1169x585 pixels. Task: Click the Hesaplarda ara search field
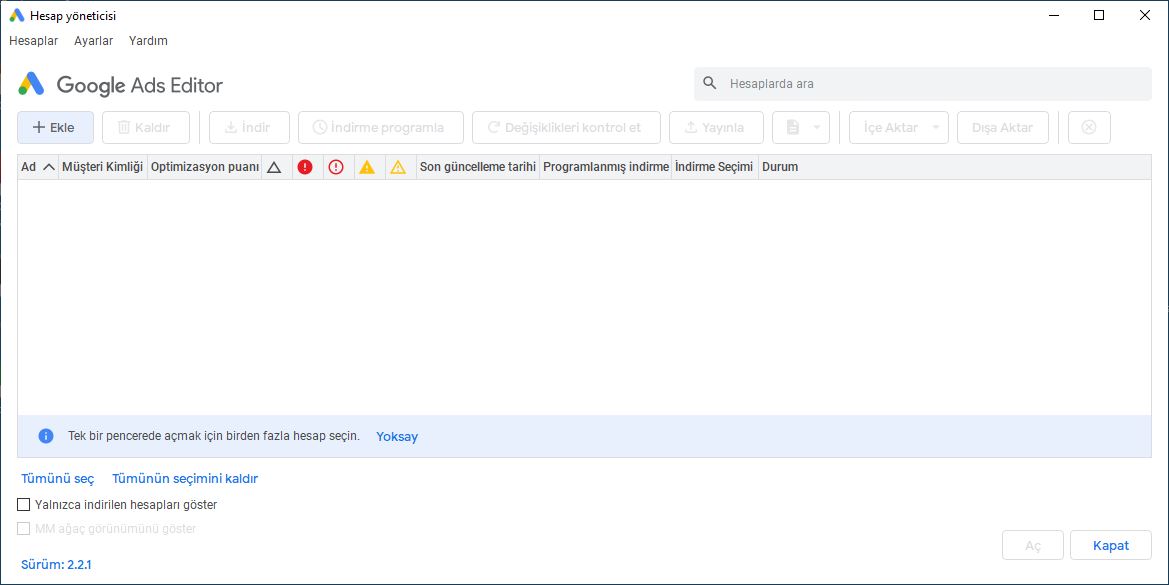click(923, 84)
